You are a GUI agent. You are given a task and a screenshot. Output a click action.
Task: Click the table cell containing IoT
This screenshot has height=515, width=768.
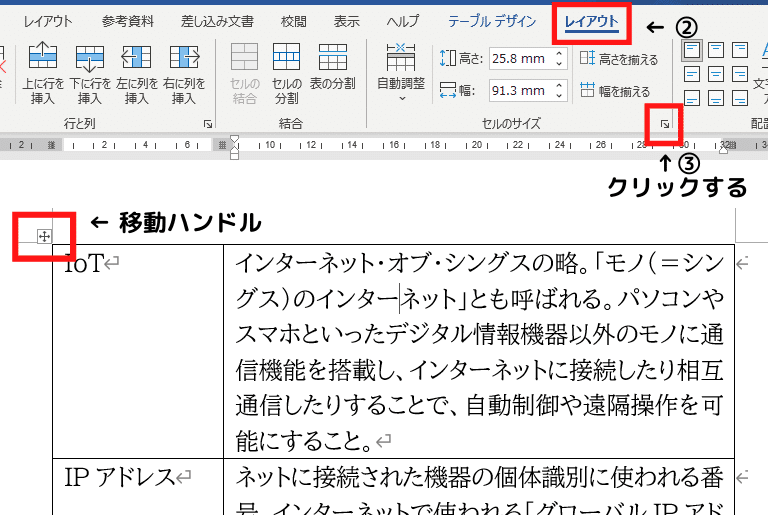138,351
